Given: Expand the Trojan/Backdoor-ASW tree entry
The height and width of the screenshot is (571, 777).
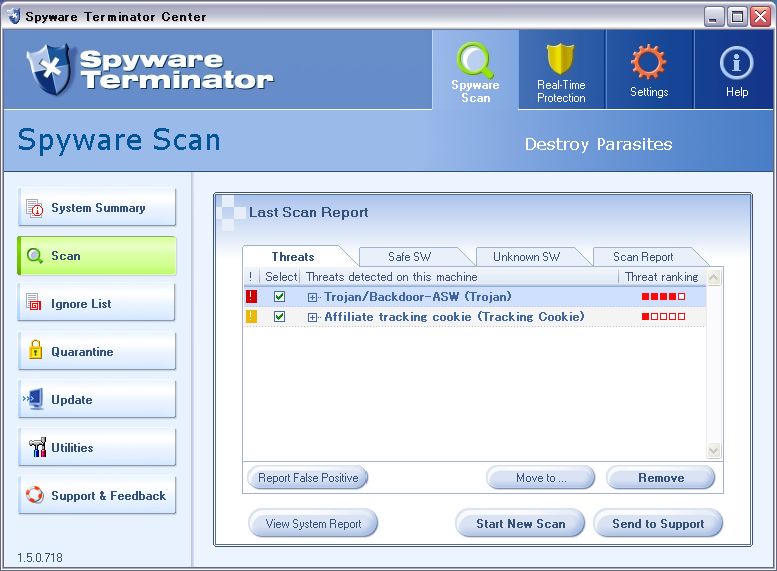Looking at the screenshot, I should point(313,297).
